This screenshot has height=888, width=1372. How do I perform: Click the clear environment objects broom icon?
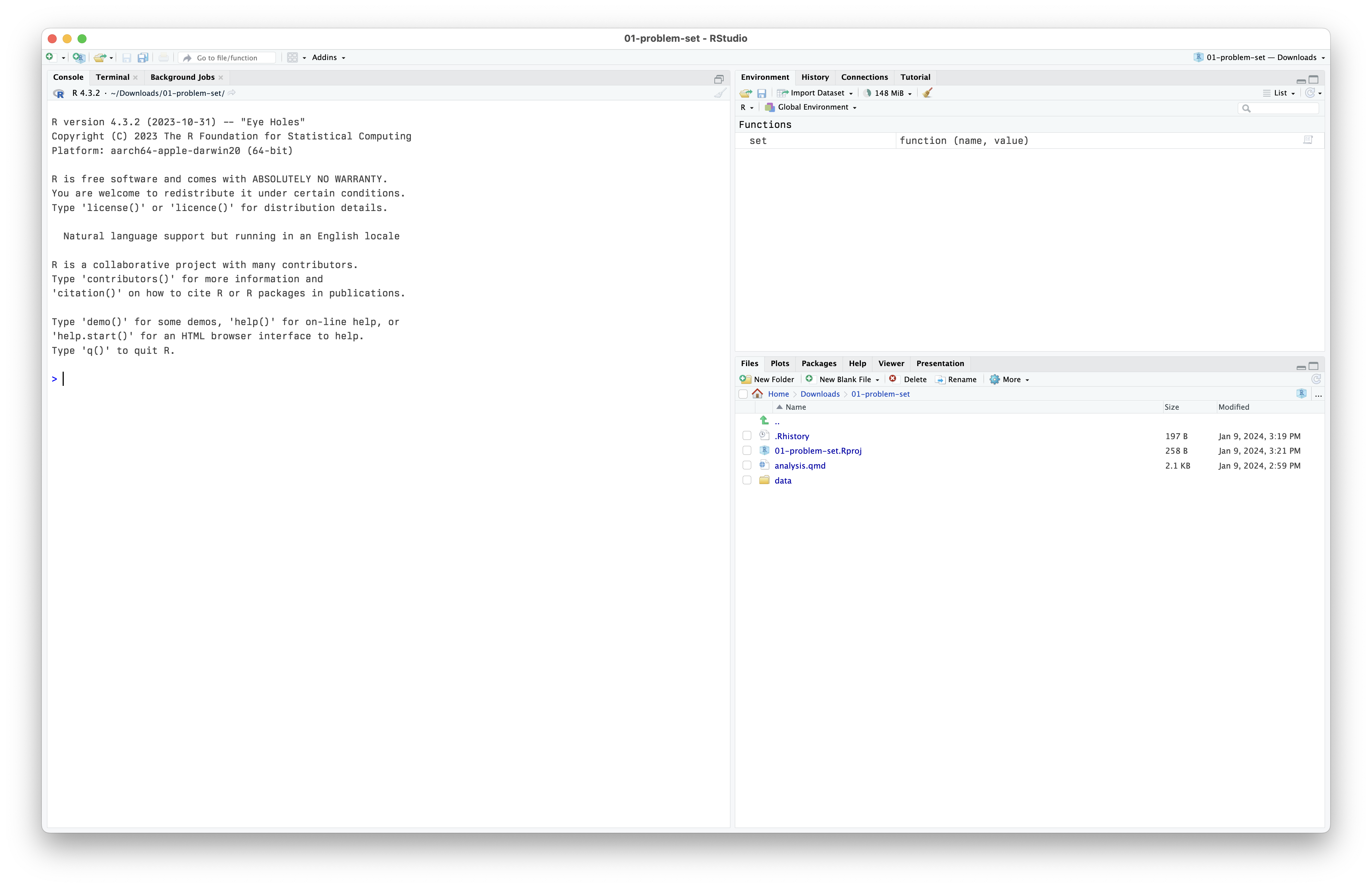(x=927, y=93)
